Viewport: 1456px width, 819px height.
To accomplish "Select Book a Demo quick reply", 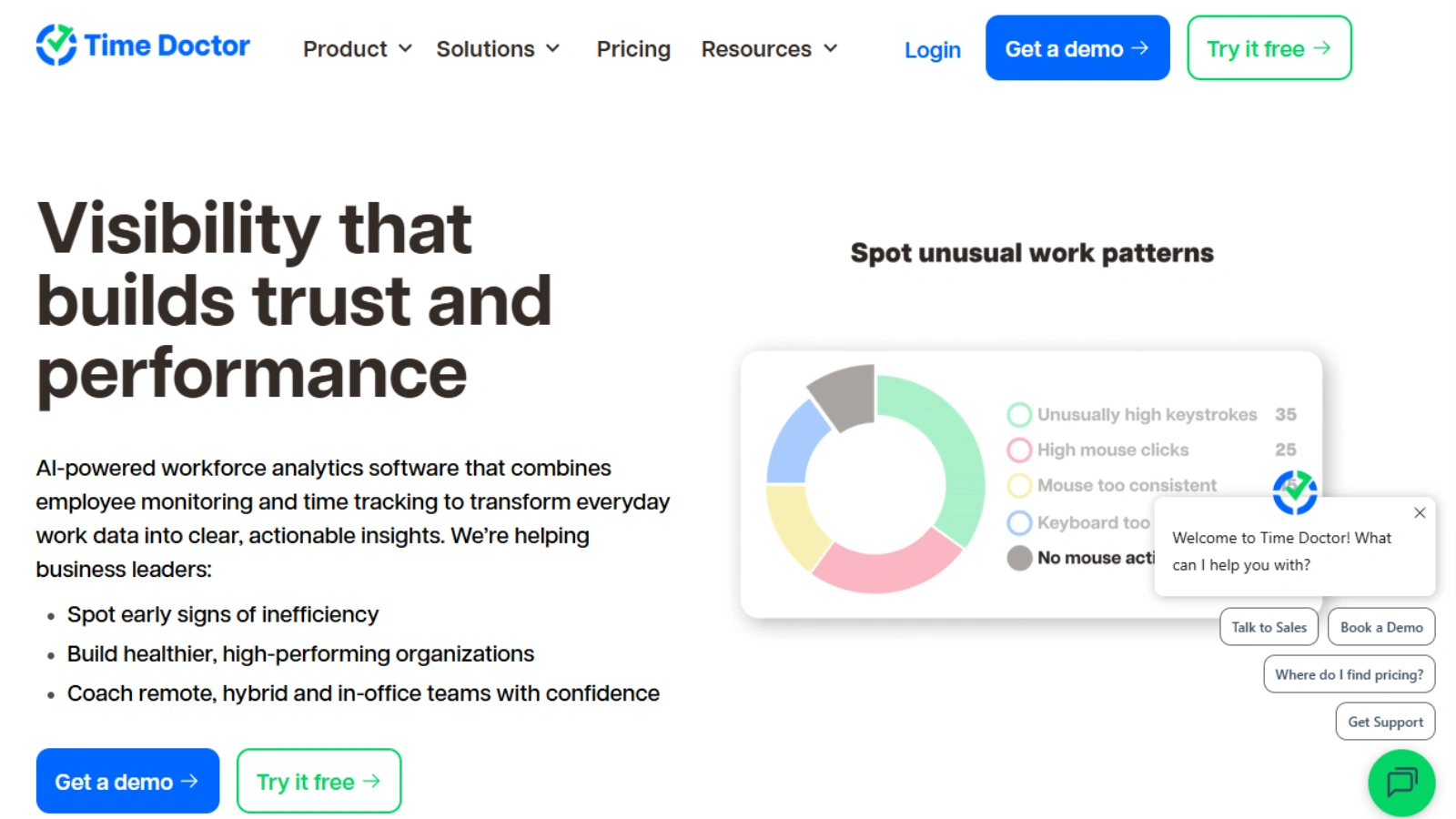I will click(1381, 627).
